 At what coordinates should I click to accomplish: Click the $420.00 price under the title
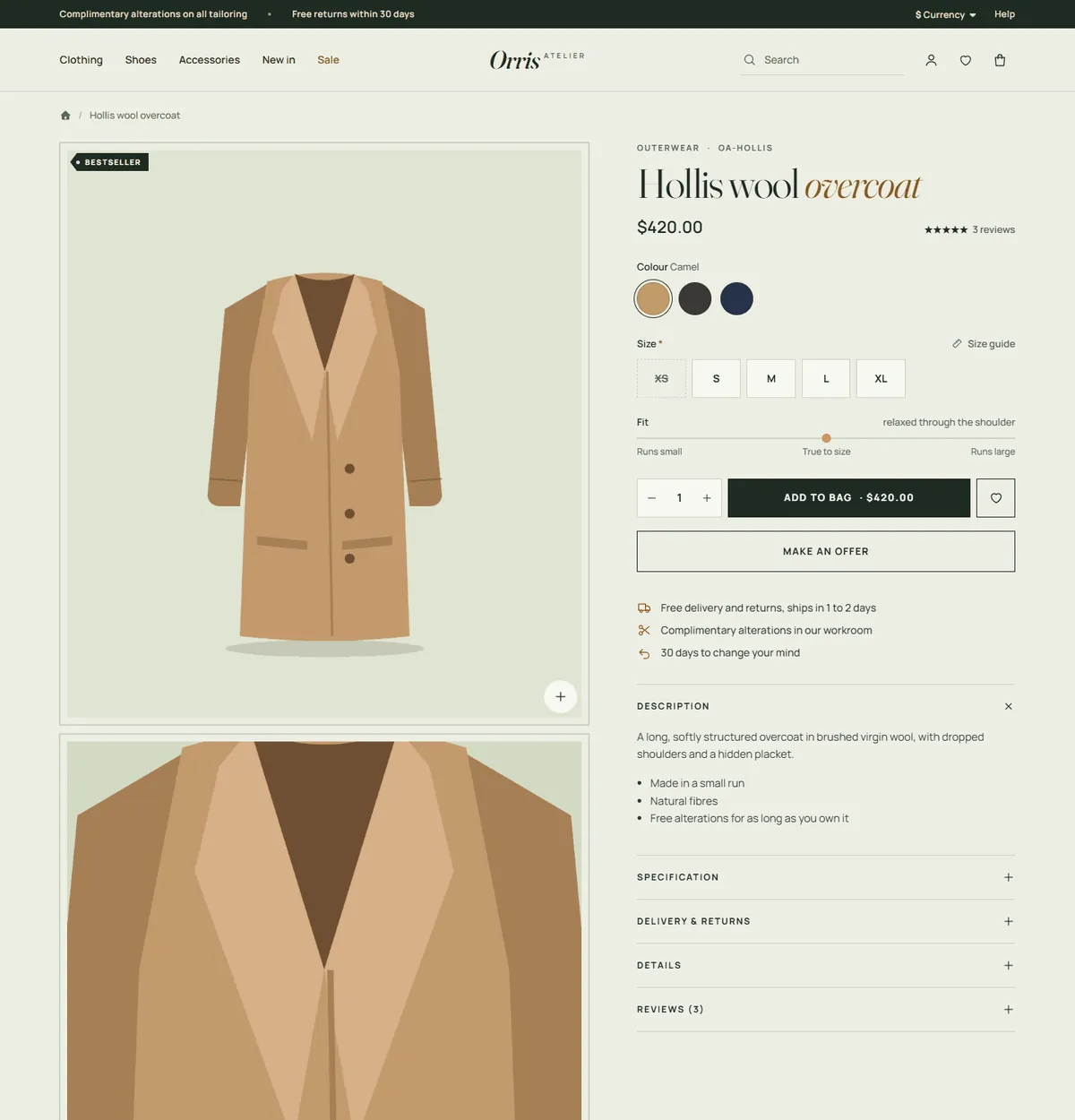coord(669,228)
